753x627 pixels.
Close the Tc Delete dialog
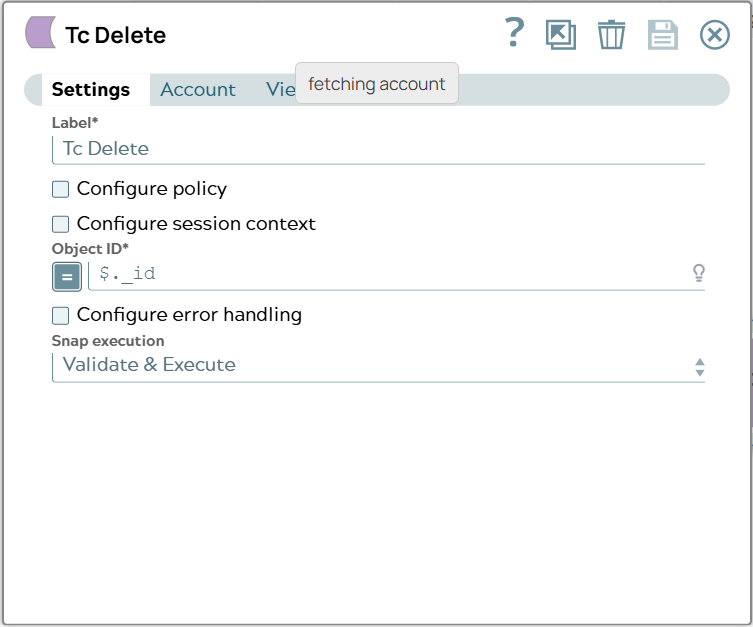715,35
